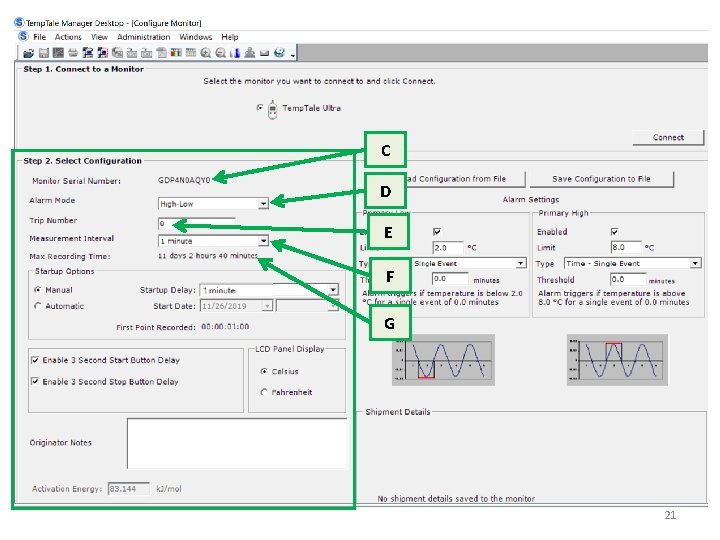Screen dimensions: 720x540
Task: Click the Primary High alarm graph thumbnail
Action: pyautogui.click(x=617, y=360)
